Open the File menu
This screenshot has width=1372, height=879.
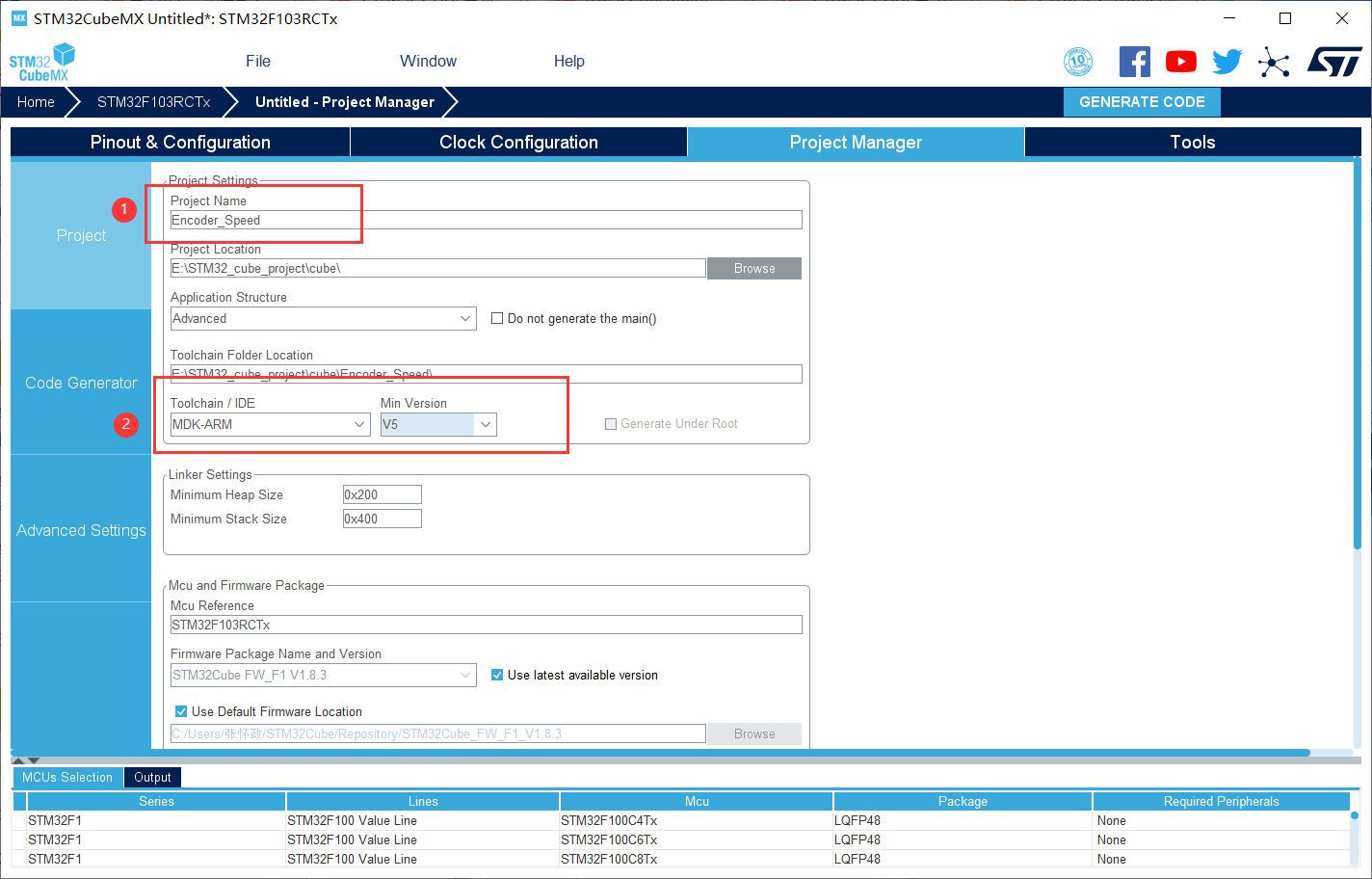[x=258, y=61]
